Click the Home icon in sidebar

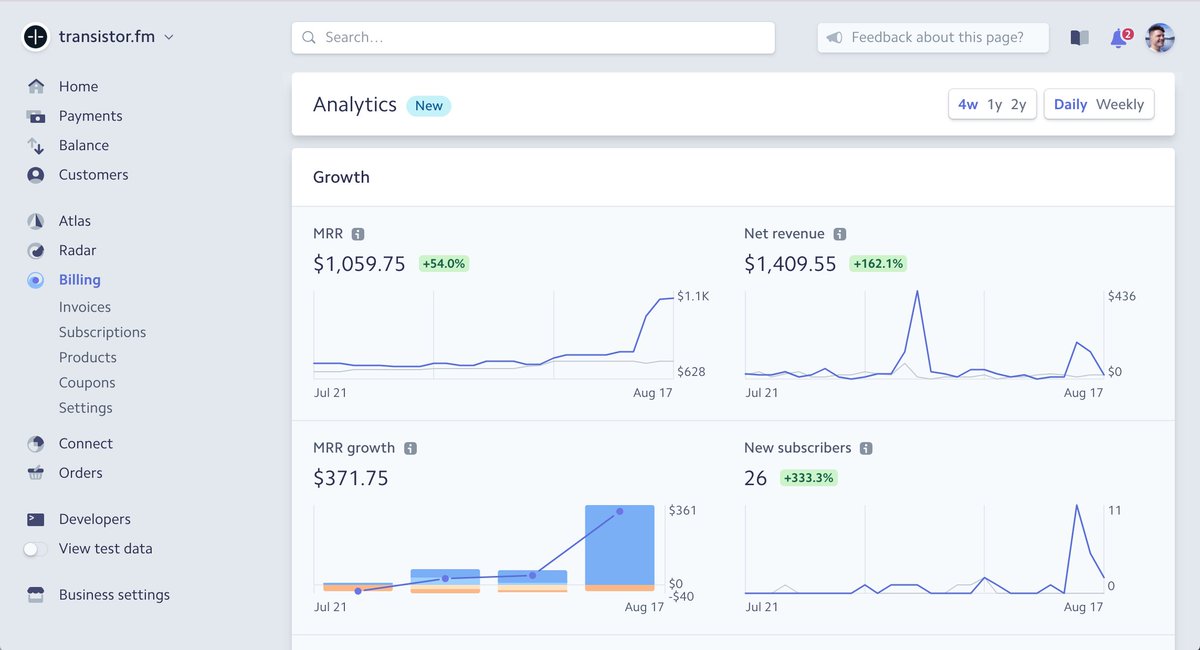point(36,86)
